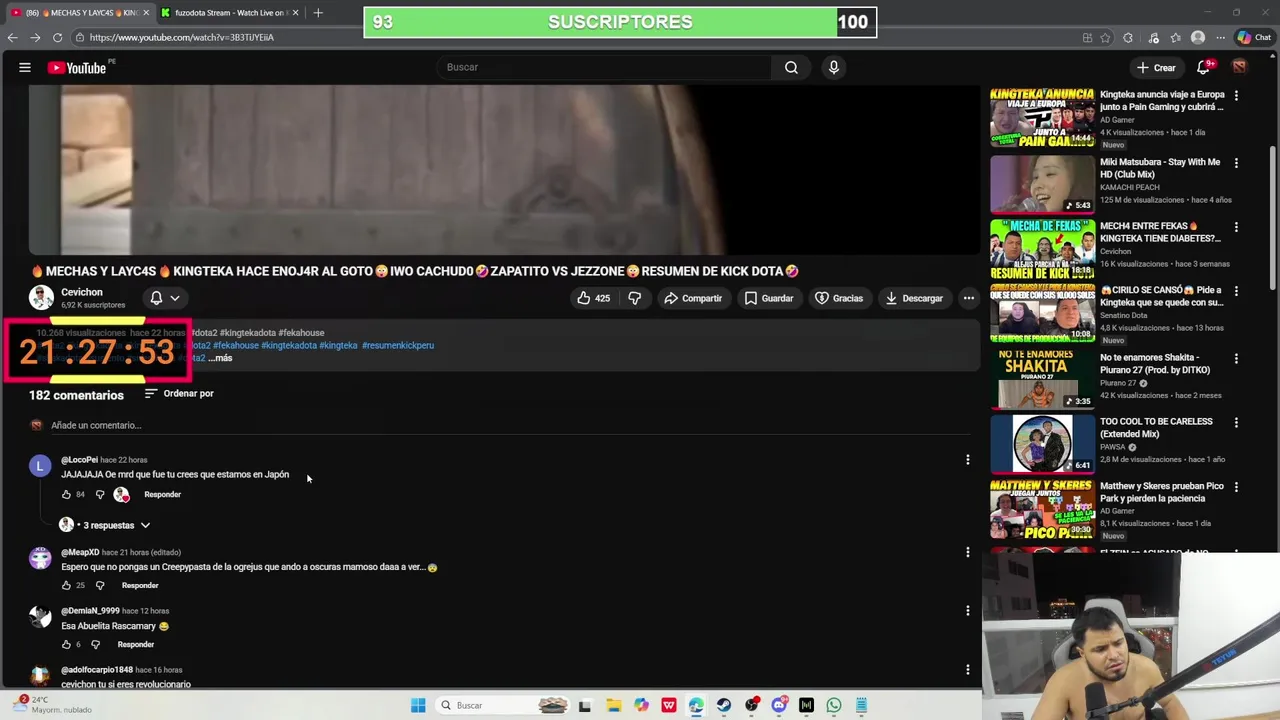Expand 3 respuestas under @LocoPei comment

tap(106, 525)
